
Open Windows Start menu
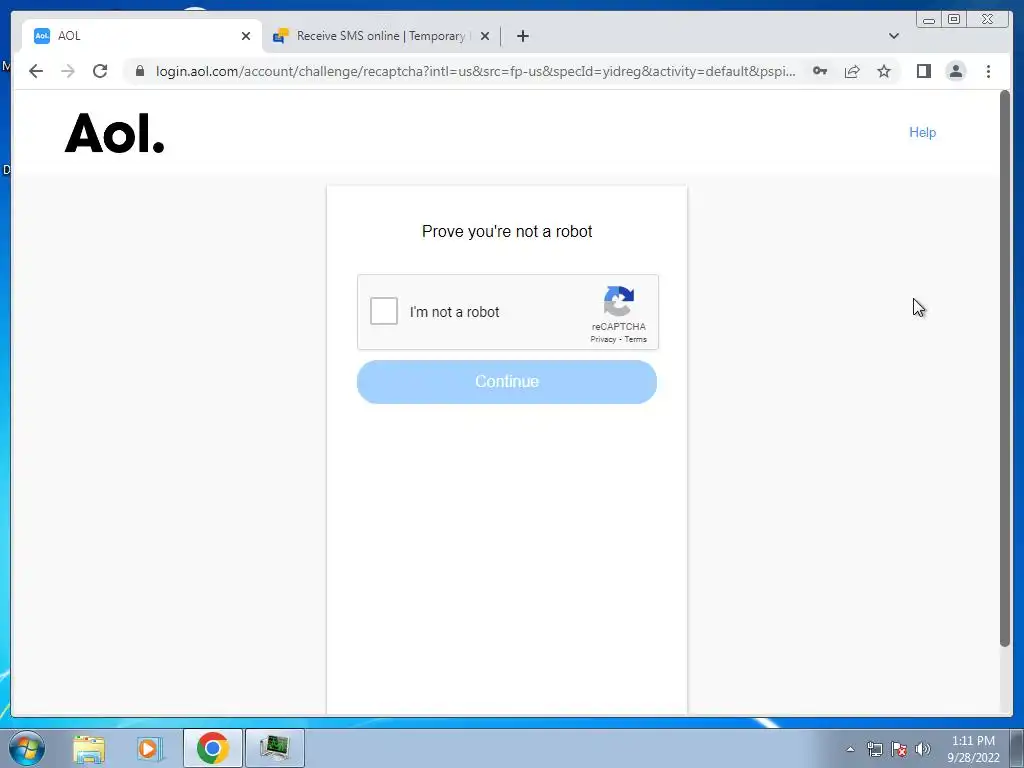27,748
